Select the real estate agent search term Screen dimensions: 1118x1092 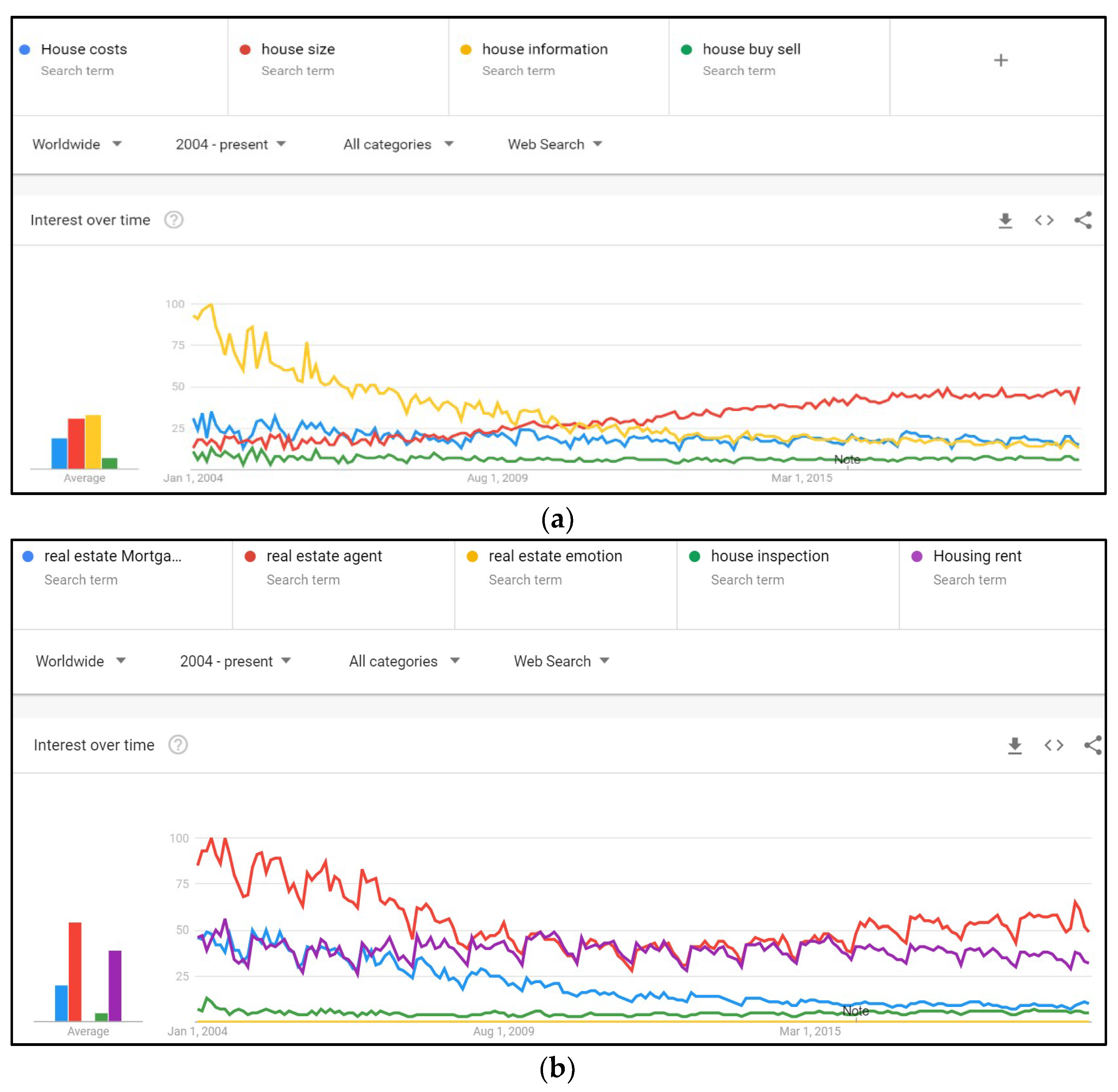point(324,556)
